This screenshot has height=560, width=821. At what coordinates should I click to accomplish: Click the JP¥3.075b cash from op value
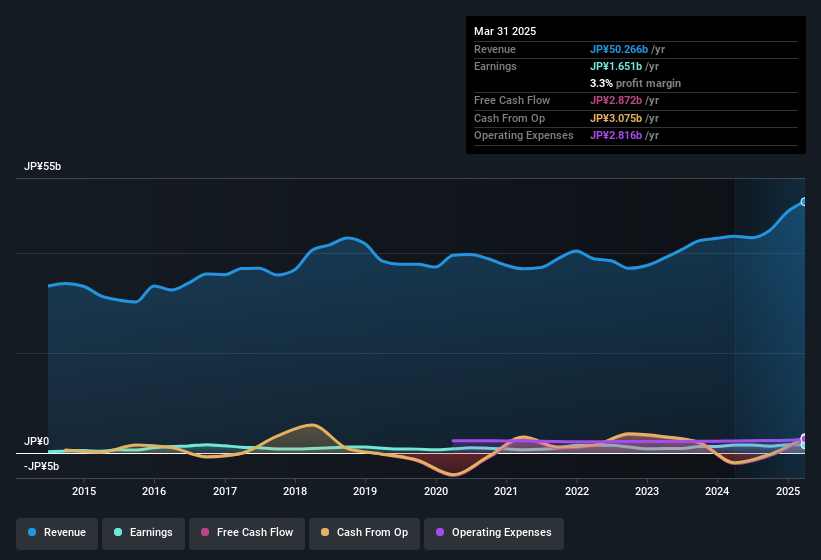tap(616, 118)
